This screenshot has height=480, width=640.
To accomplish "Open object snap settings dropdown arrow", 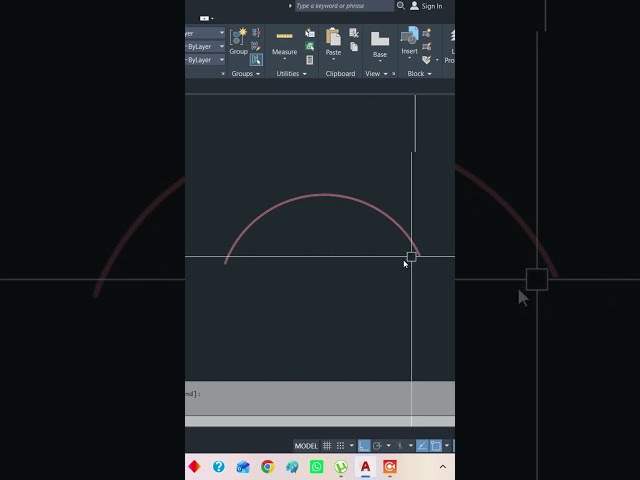I will (447, 446).
